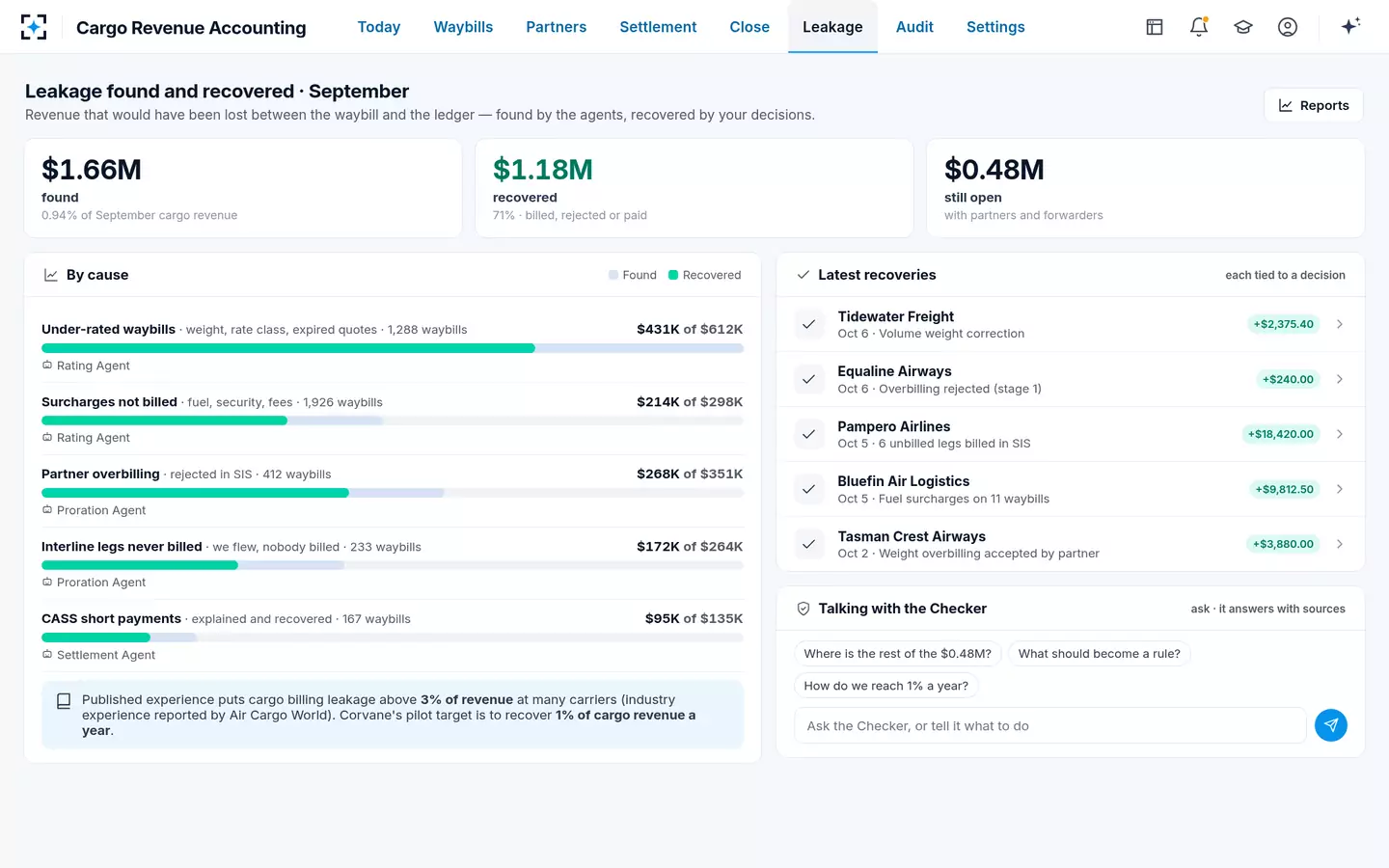The width and height of the screenshot is (1389, 868).
Task: Click the check icon for Pampero Airlines
Action: (x=809, y=434)
